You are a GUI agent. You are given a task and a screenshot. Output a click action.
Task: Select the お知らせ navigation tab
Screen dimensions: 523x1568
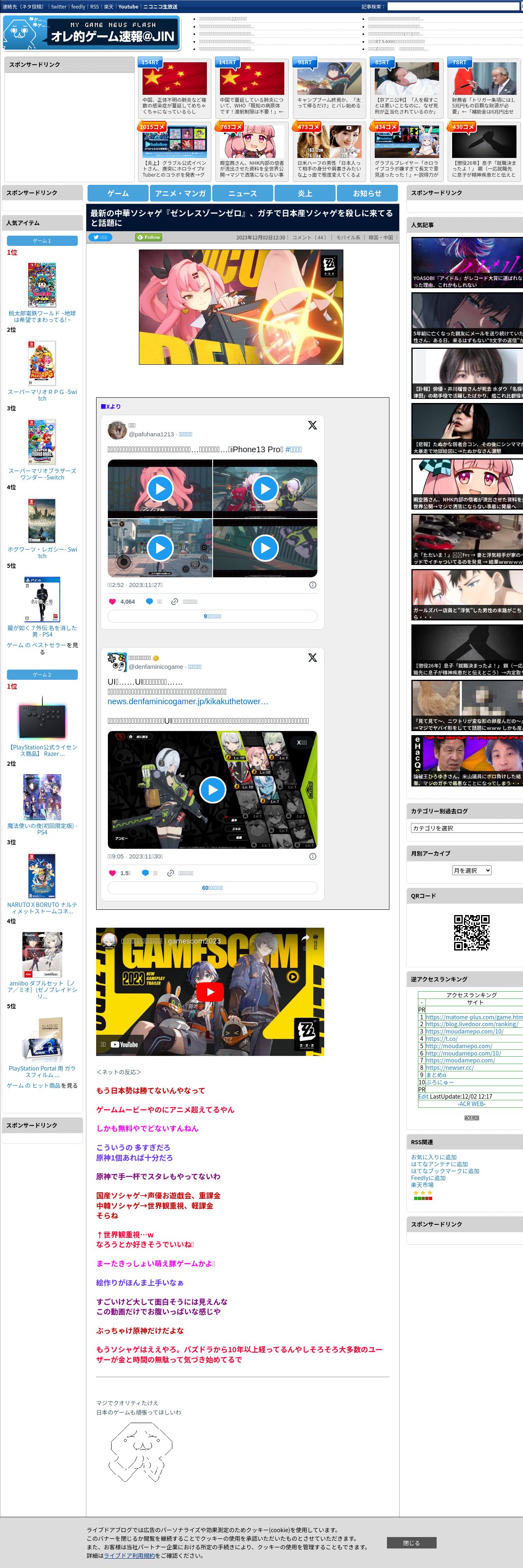(x=367, y=193)
